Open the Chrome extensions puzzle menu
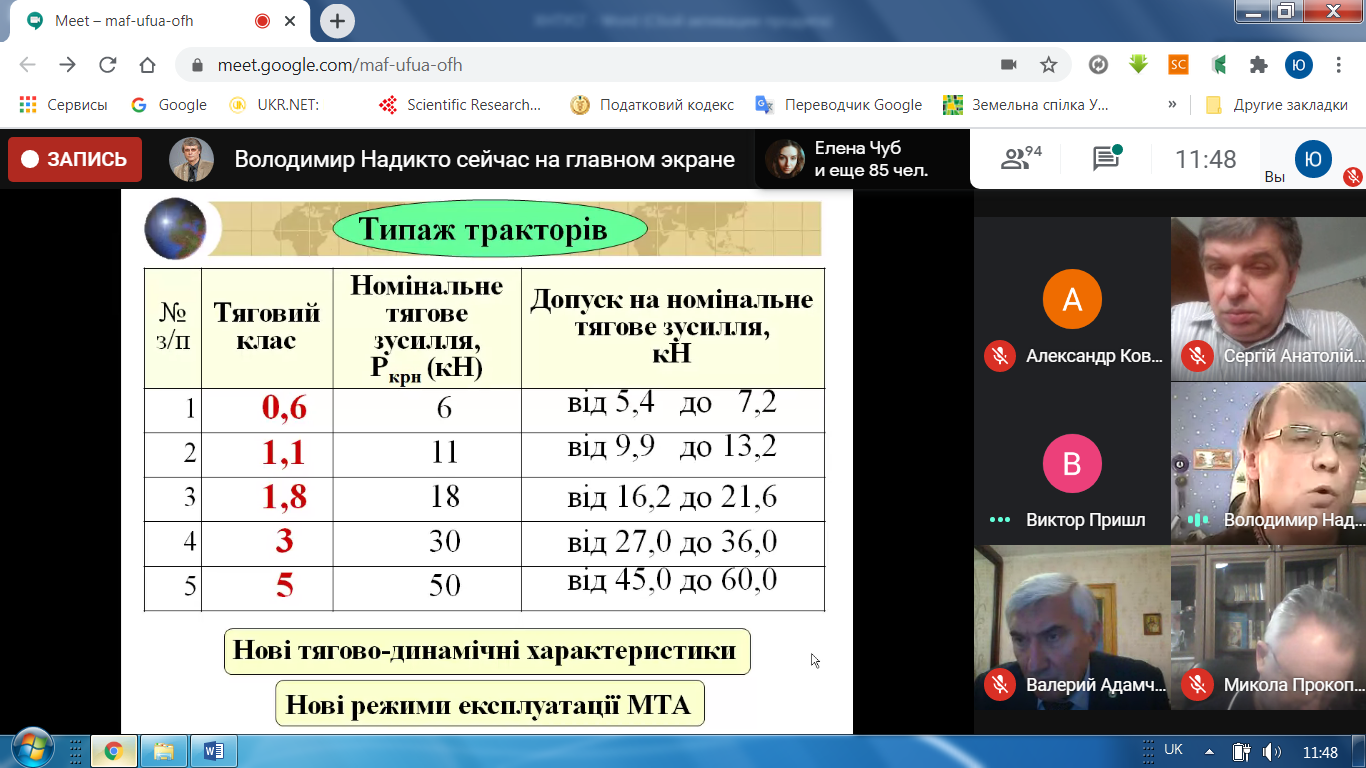1366x768 pixels. point(1259,65)
